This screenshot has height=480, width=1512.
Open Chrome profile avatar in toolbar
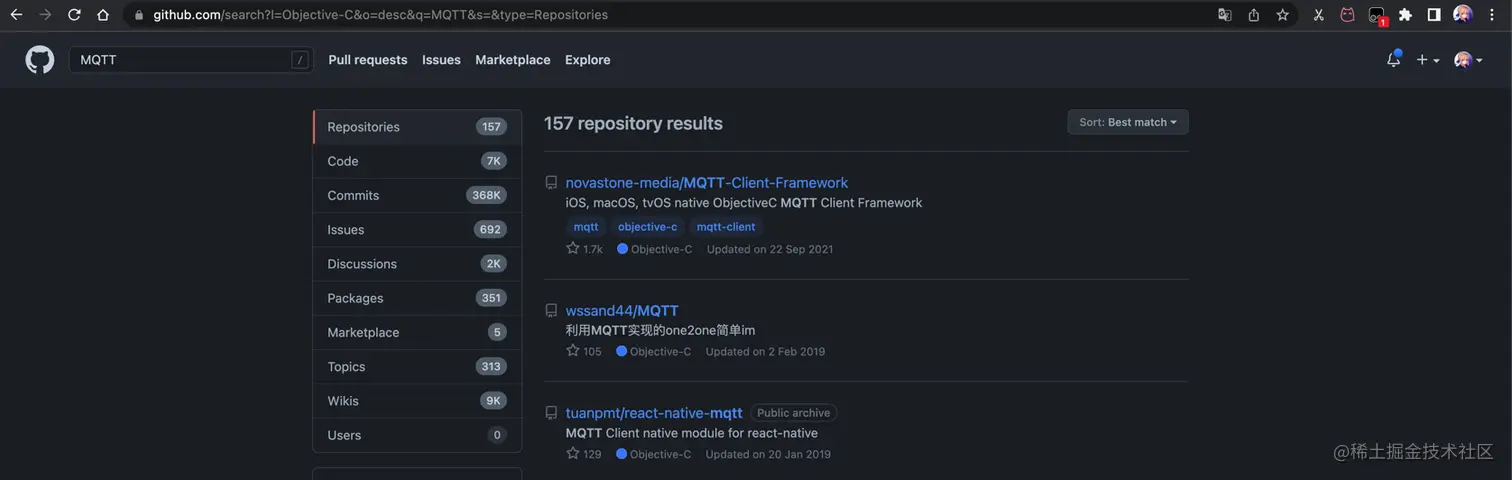point(1463,15)
